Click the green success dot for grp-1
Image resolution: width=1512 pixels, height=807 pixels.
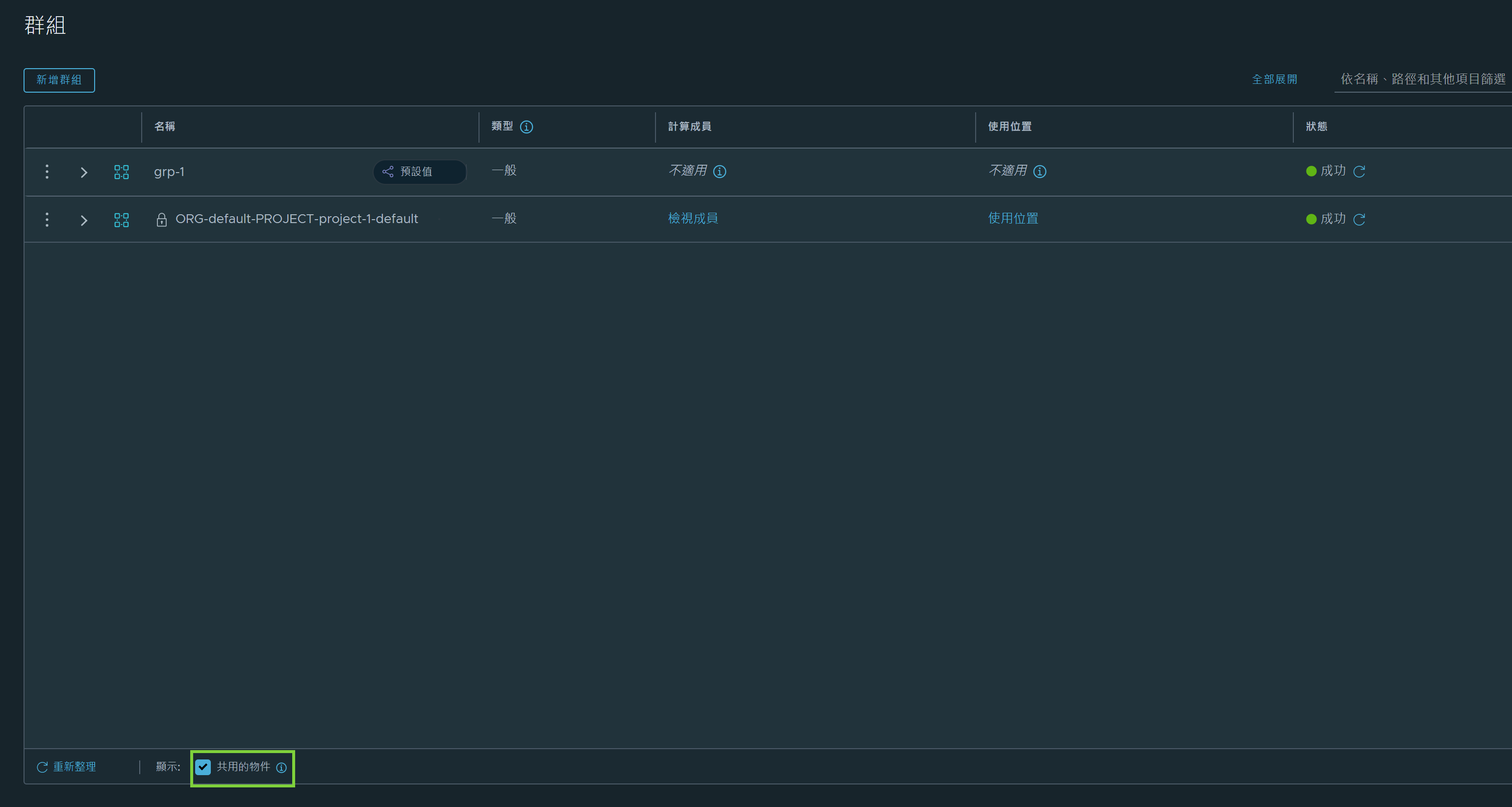tap(1311, 172)
